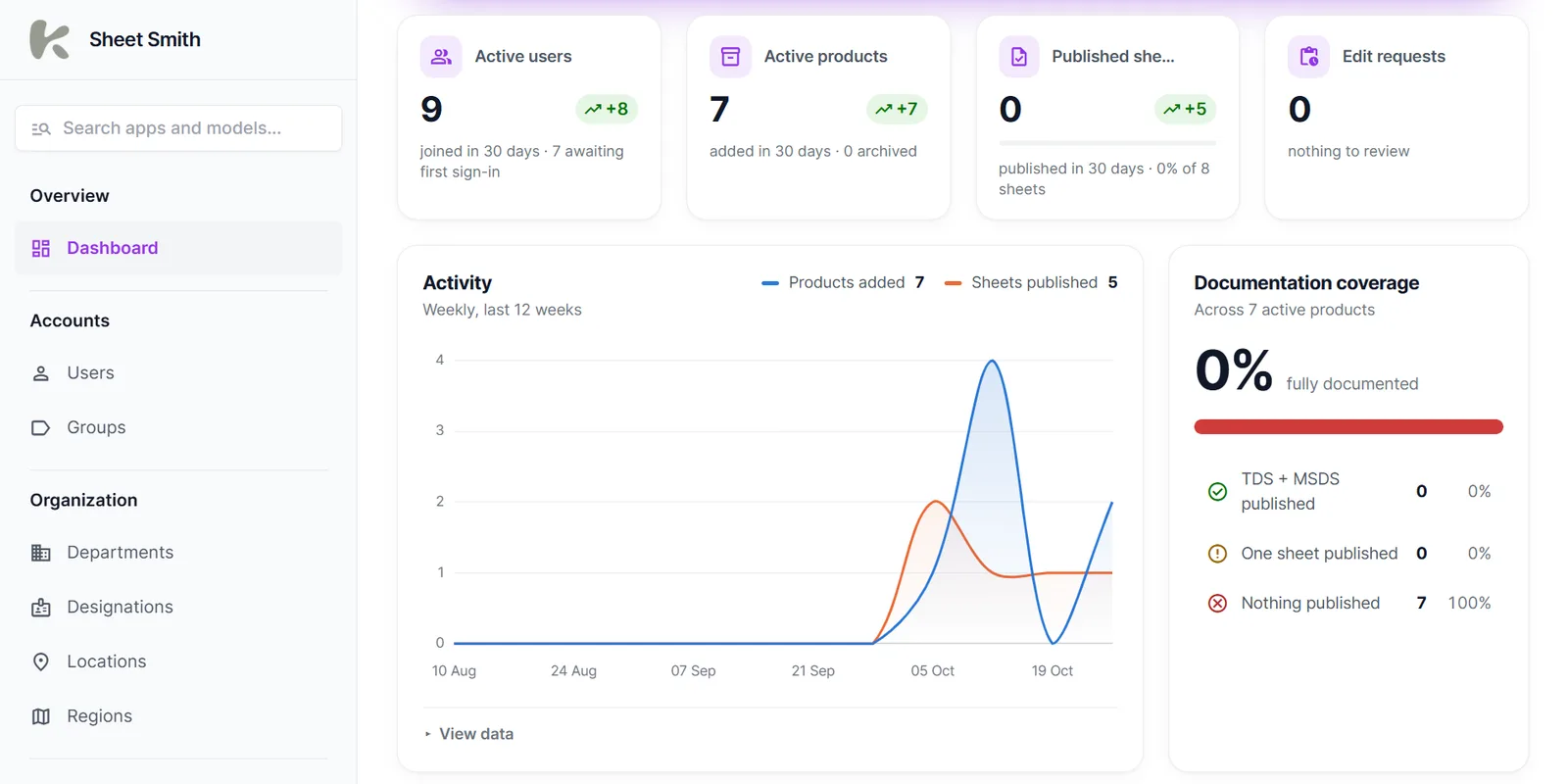This screenshot has width=1568, height=784.
Task: Click the Sheet Smith brand name
Action: [x=145, y=39]
